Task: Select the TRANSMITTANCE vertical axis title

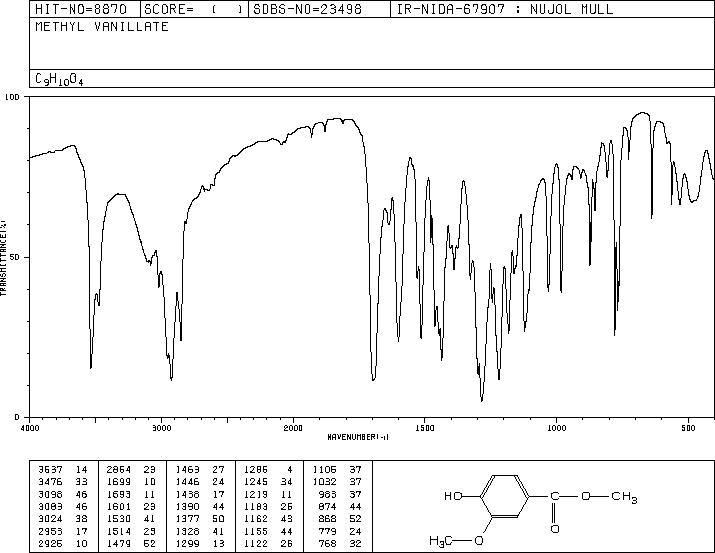Action: (4, 257)
